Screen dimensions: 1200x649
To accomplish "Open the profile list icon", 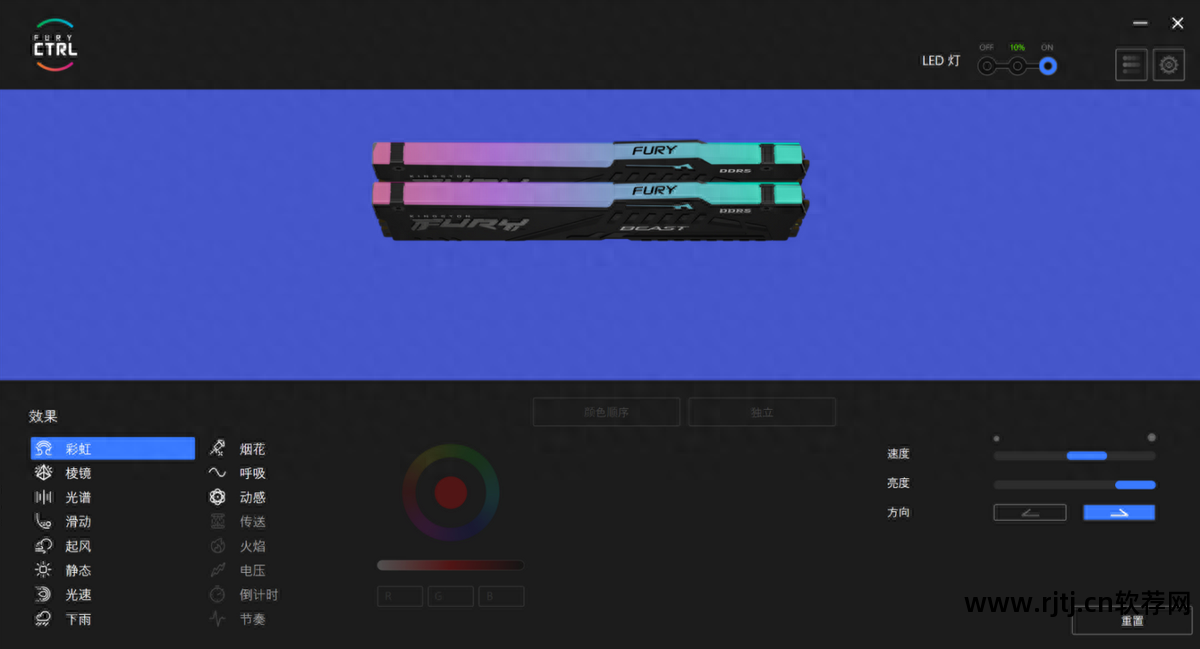I will [1131, 65].
